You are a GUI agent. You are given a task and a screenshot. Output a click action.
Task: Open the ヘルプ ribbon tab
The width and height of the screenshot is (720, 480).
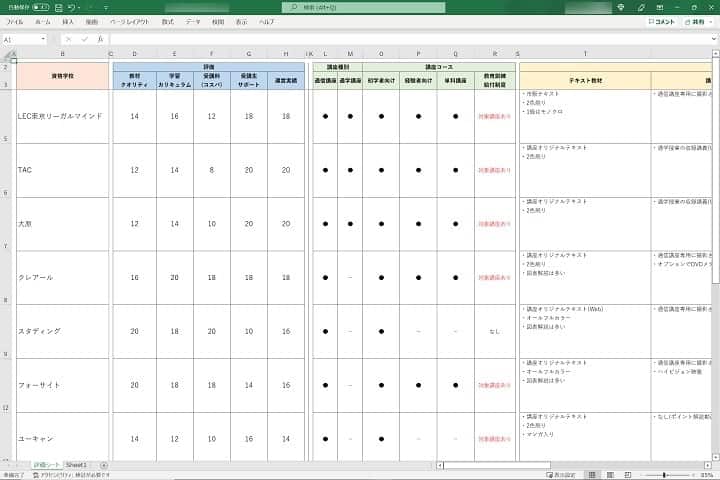pyautogui.click(x=266, y=22)
